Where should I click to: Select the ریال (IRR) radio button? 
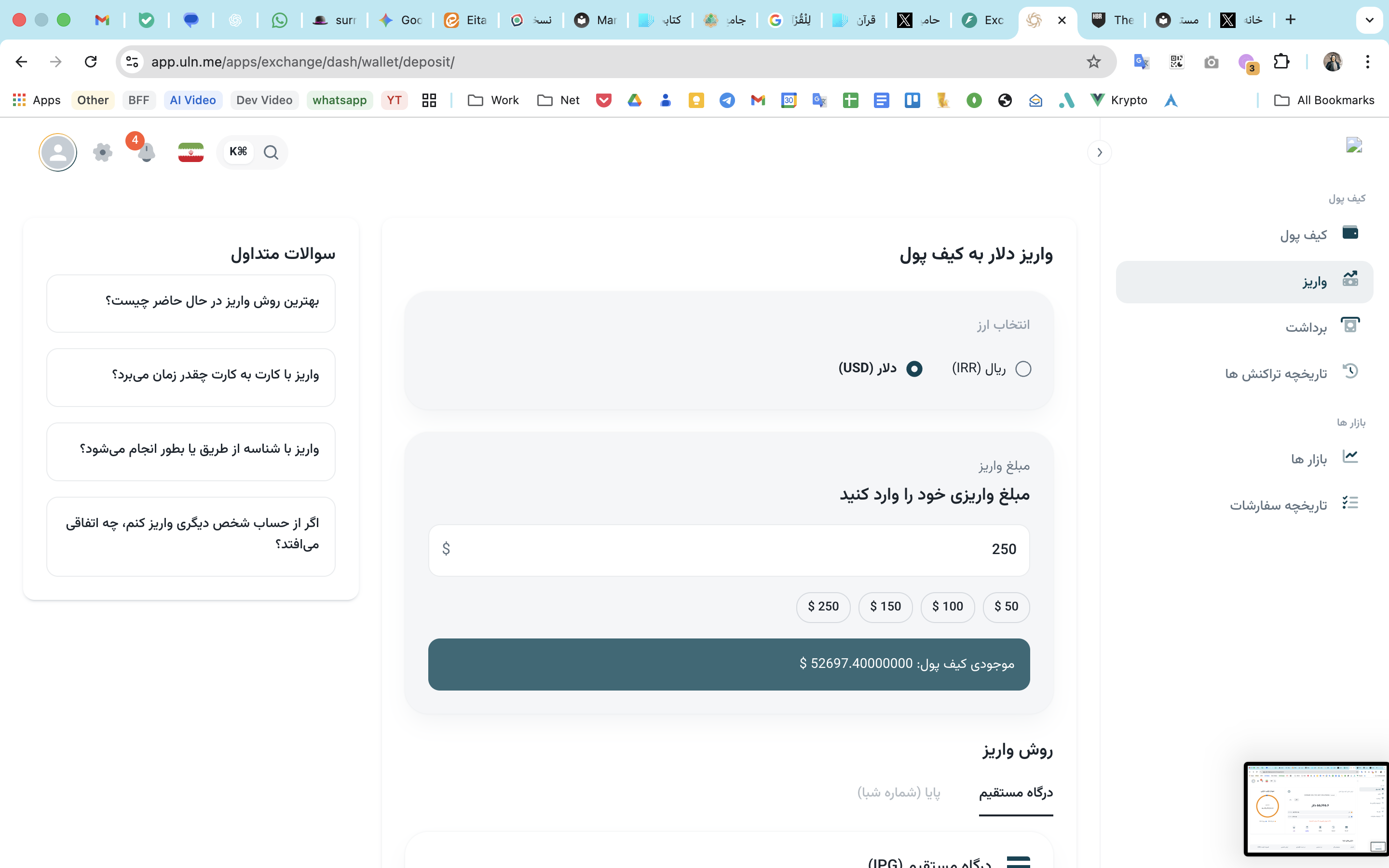point(1023,368)
